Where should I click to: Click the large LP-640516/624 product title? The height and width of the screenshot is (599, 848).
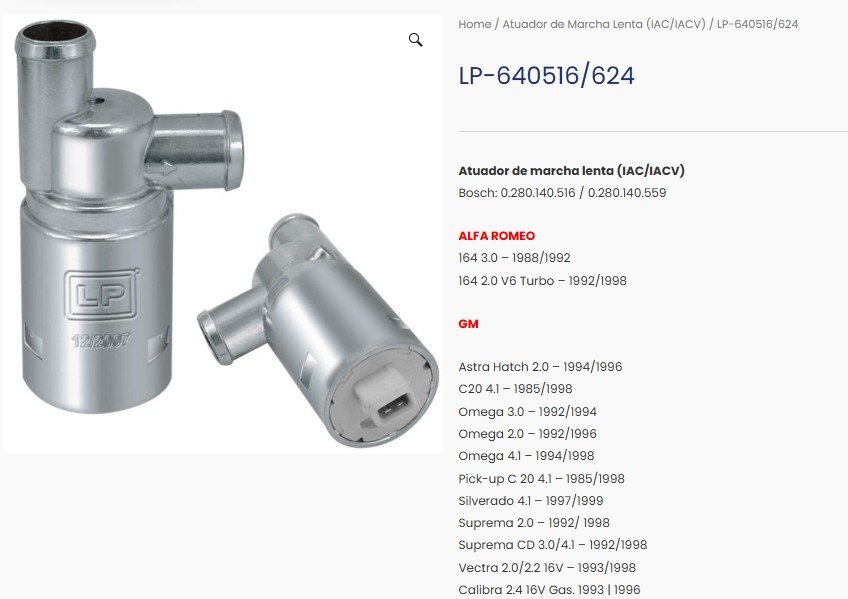[546, 75]
